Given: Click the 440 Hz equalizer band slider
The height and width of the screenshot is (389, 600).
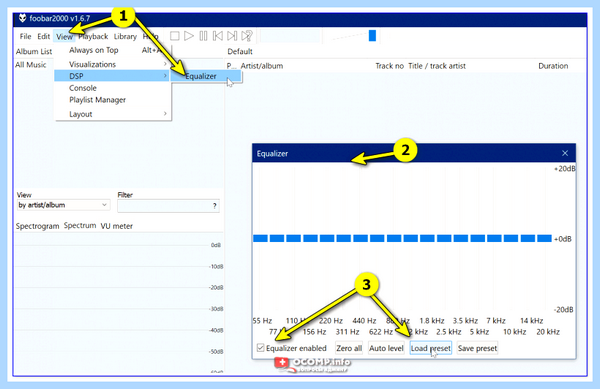Looking at the screenshot, I should click(x=360, y=238).
